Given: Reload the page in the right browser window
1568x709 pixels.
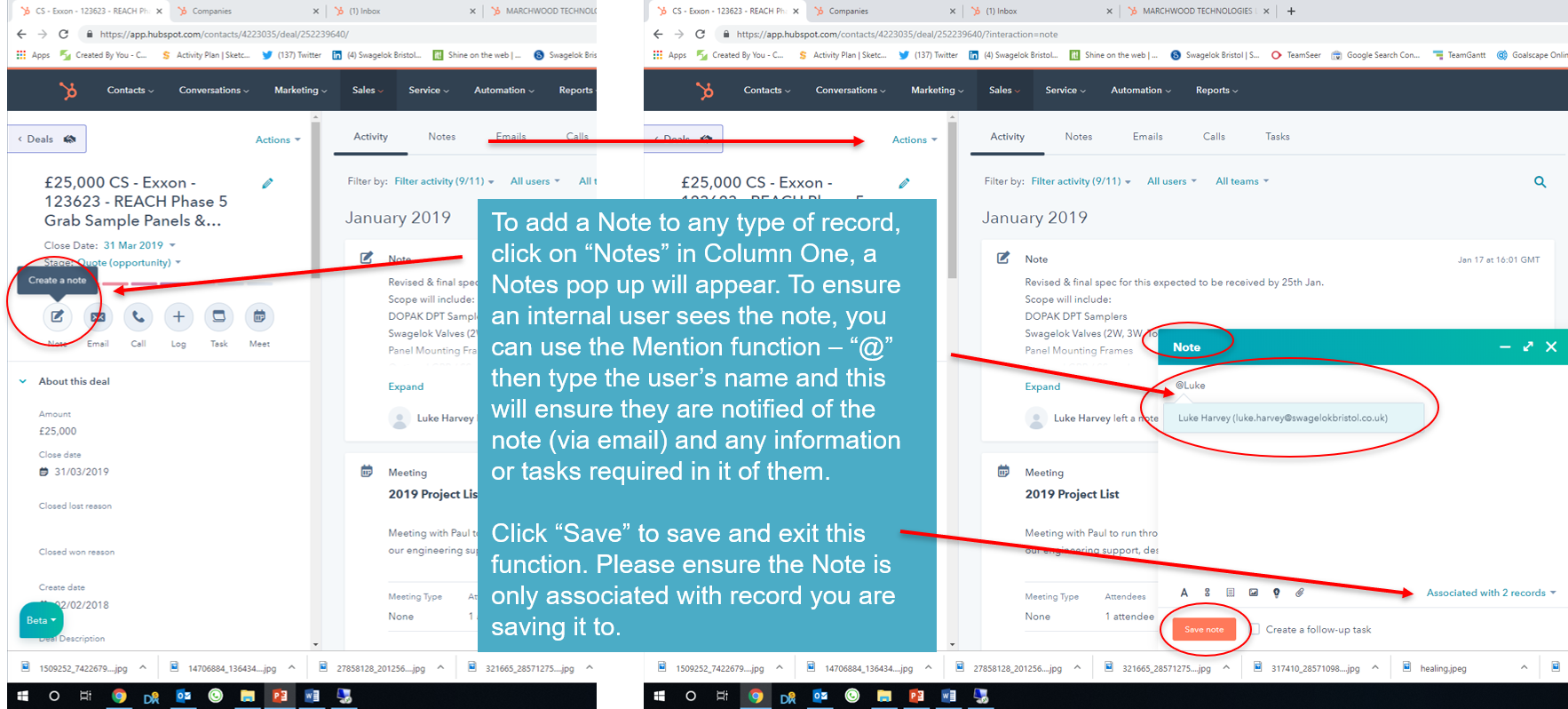Looking at the screenshot, I should (700, 34).
